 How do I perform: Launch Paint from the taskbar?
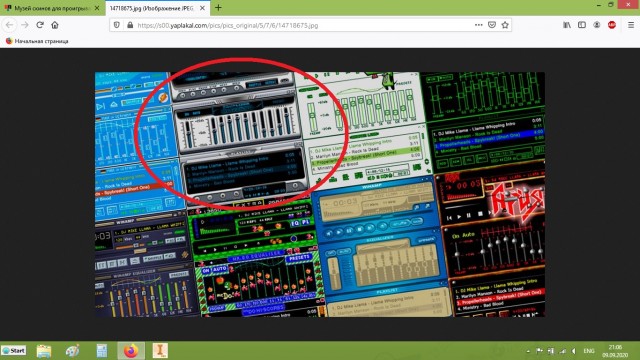click(73, 351)
